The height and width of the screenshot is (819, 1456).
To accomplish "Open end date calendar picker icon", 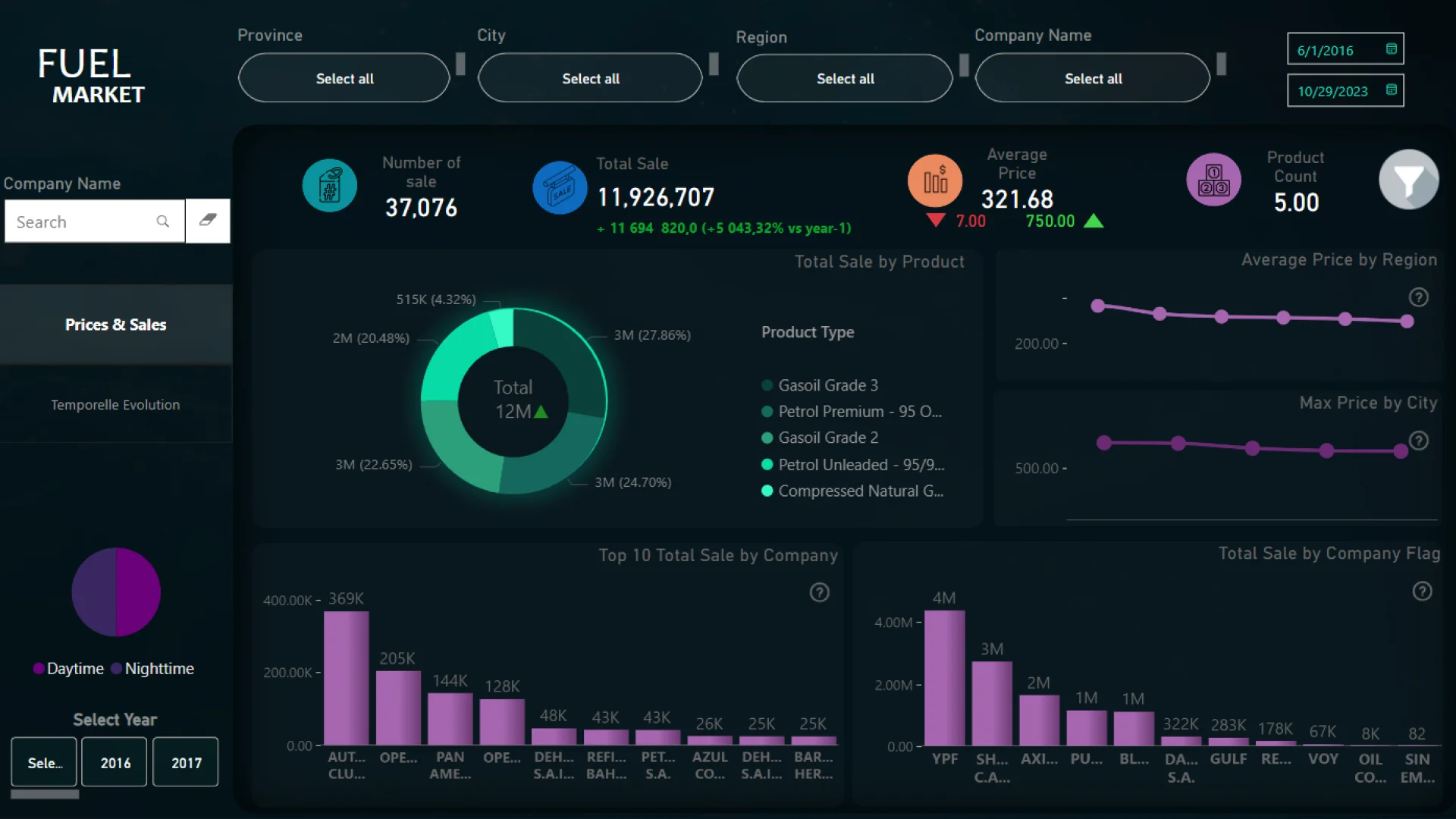I will click(x=1391, y=90).
